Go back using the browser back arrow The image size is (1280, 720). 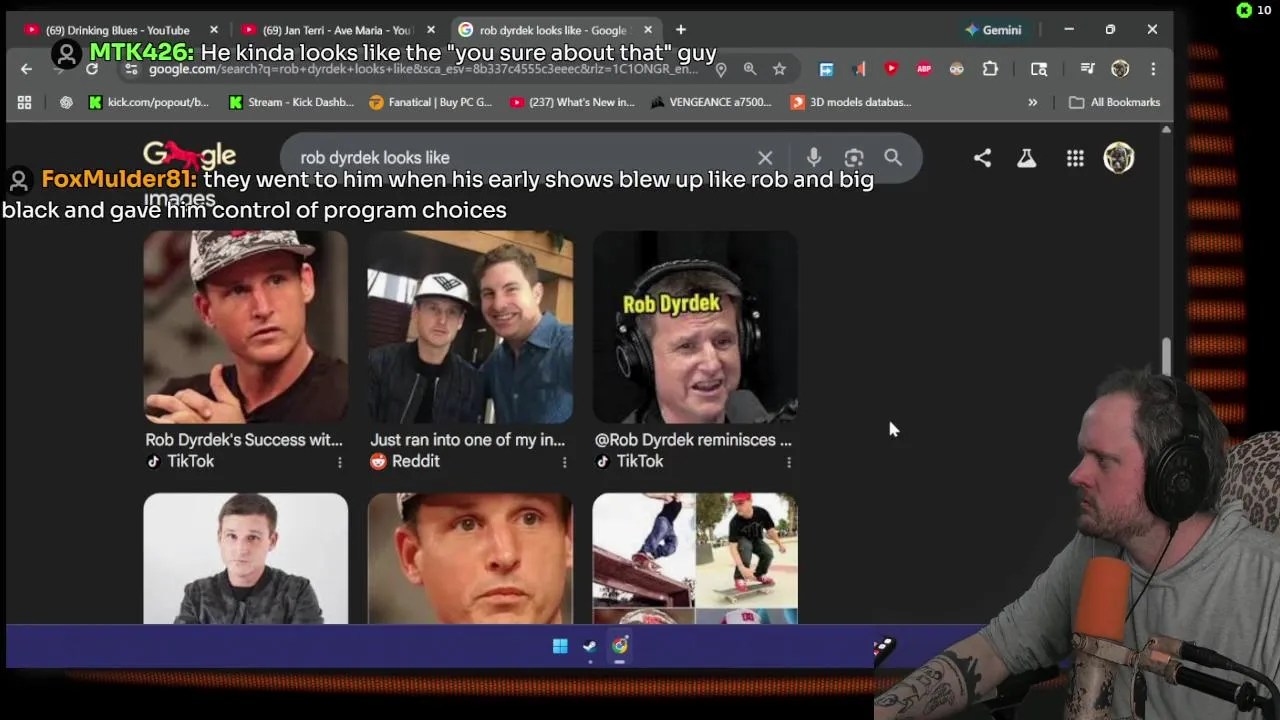[x=26, y=69]
